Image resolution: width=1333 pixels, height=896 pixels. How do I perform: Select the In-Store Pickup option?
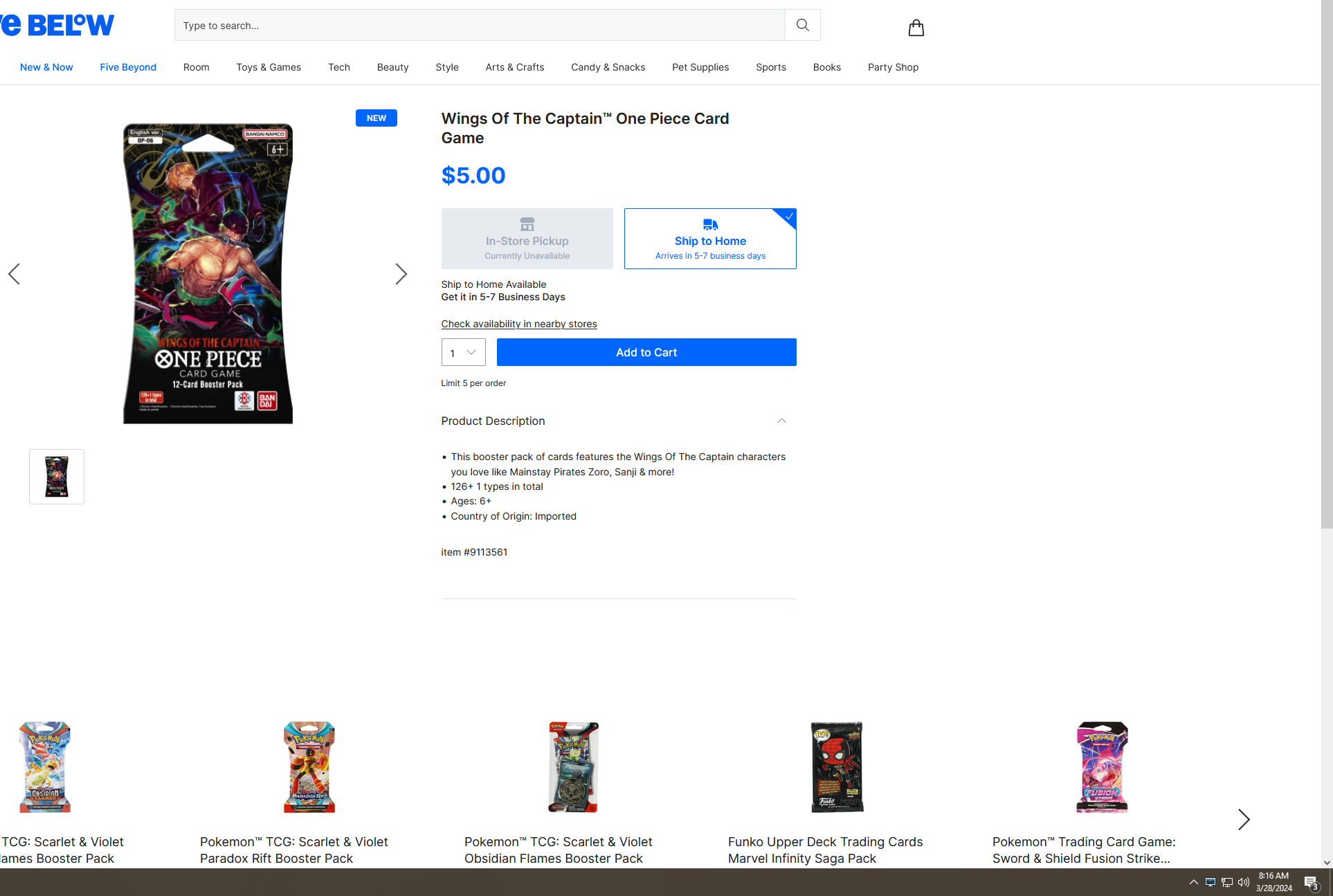pyautogui.click(x=527, y=239)
